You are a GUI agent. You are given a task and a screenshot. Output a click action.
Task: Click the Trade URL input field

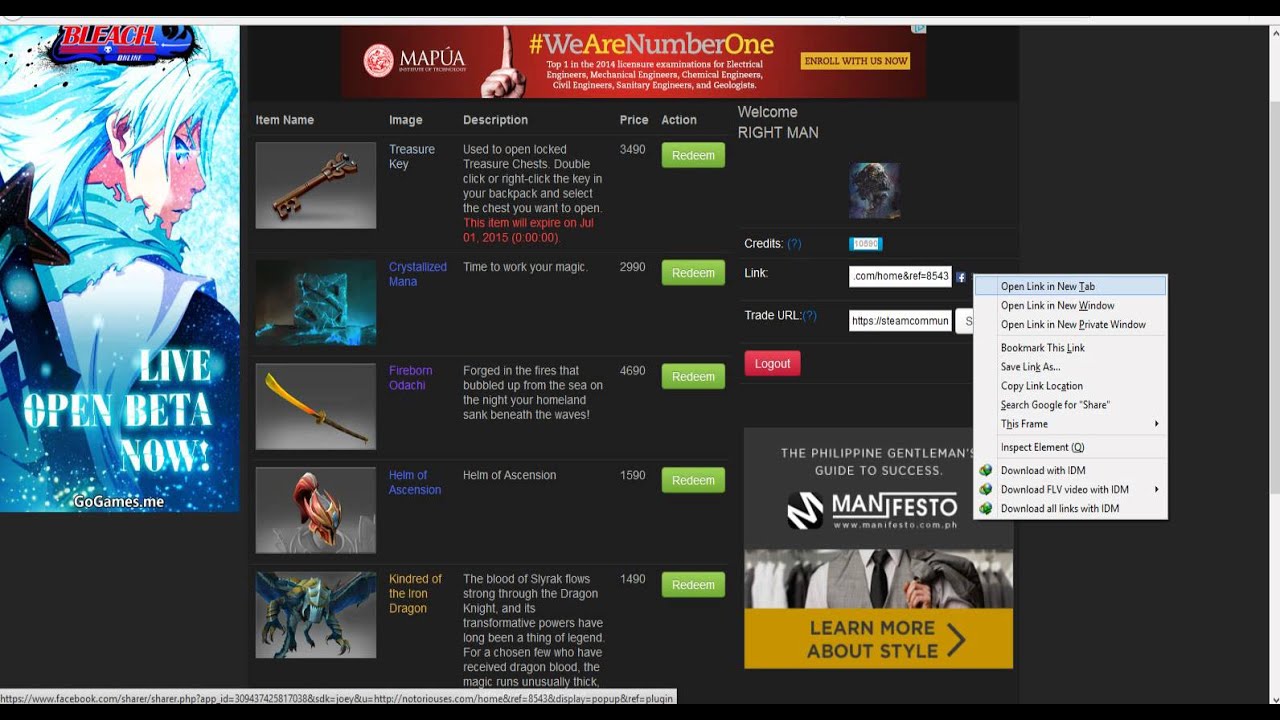click(x=900, y=321)
